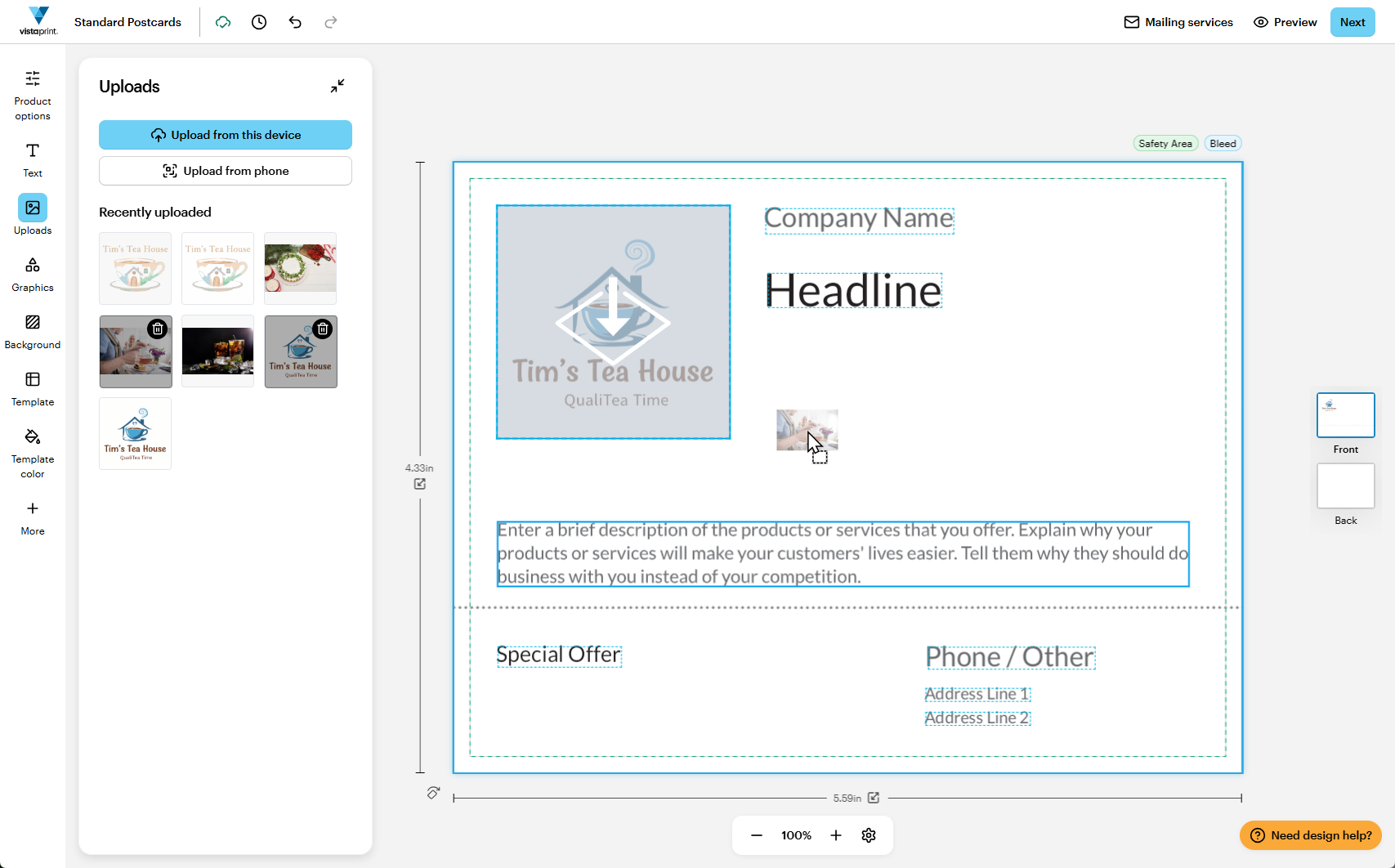
Task: Open Need design help?
Action: coord(1311,835)
